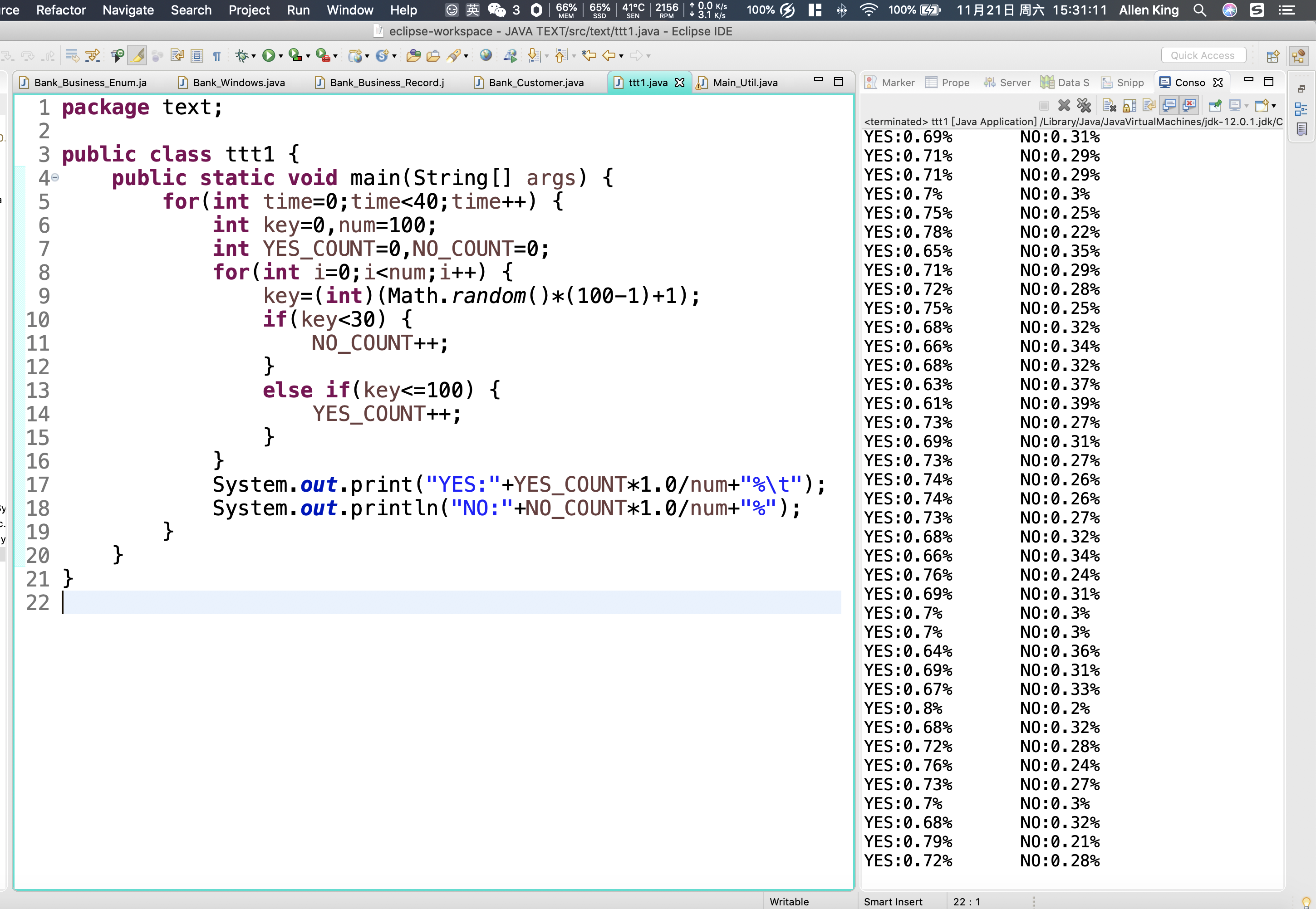Screen dimensions: 1316x909
Task: Click the Back navigation arrow
Action: 609,55
